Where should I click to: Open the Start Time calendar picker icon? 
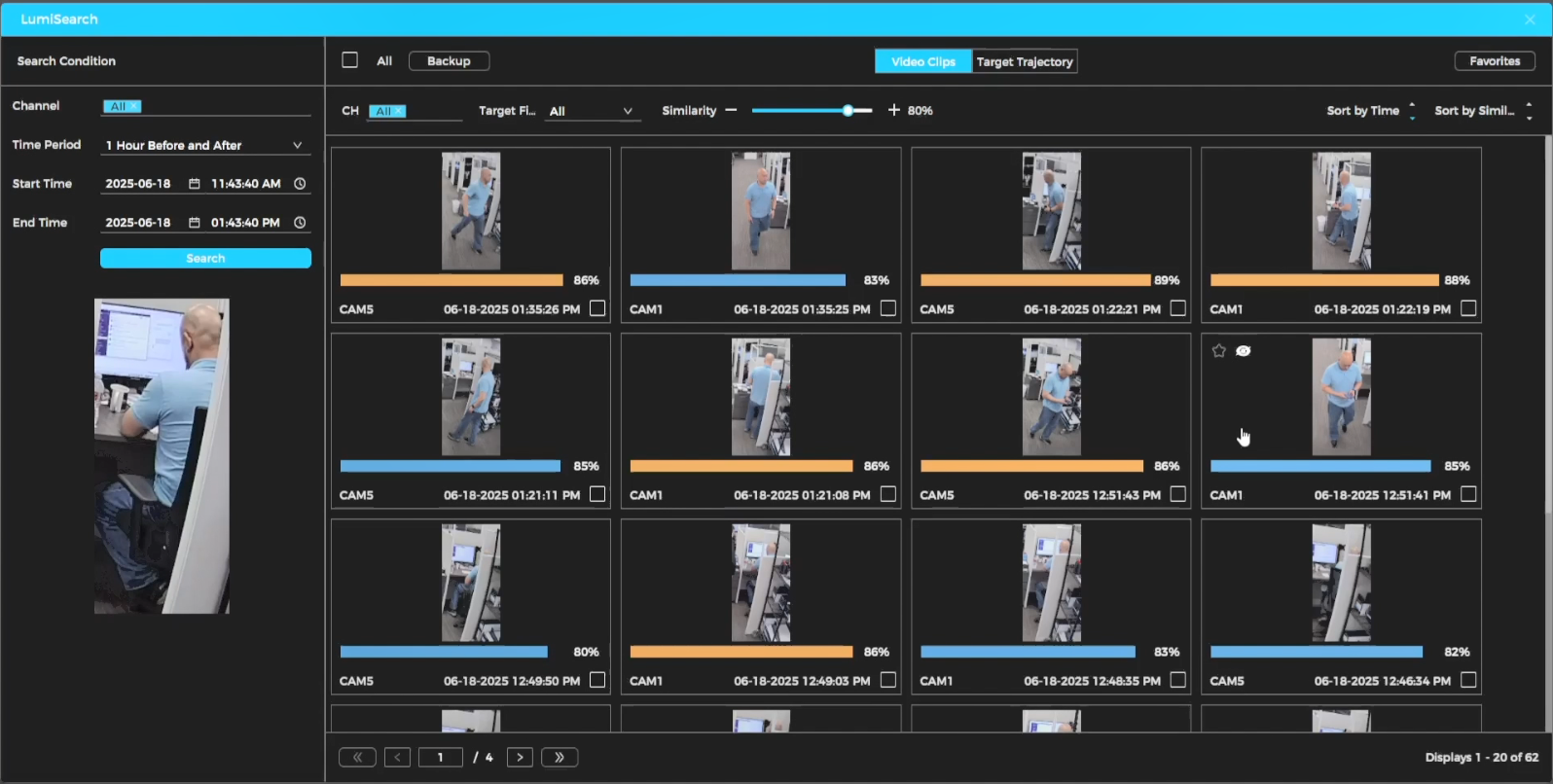point(194,184)
